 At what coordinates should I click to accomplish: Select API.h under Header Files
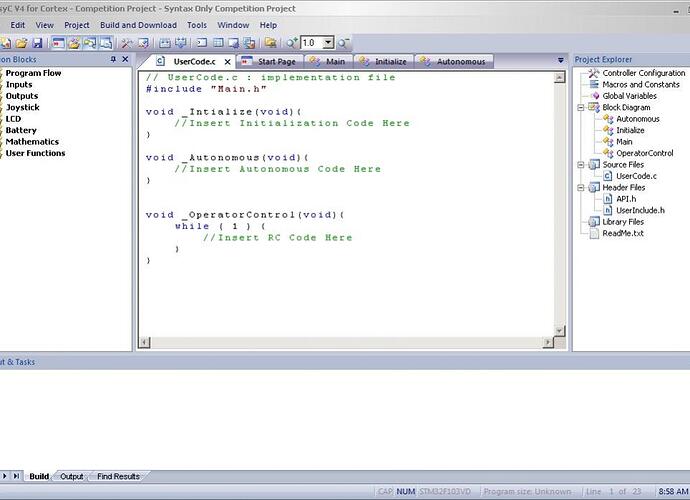626,199
